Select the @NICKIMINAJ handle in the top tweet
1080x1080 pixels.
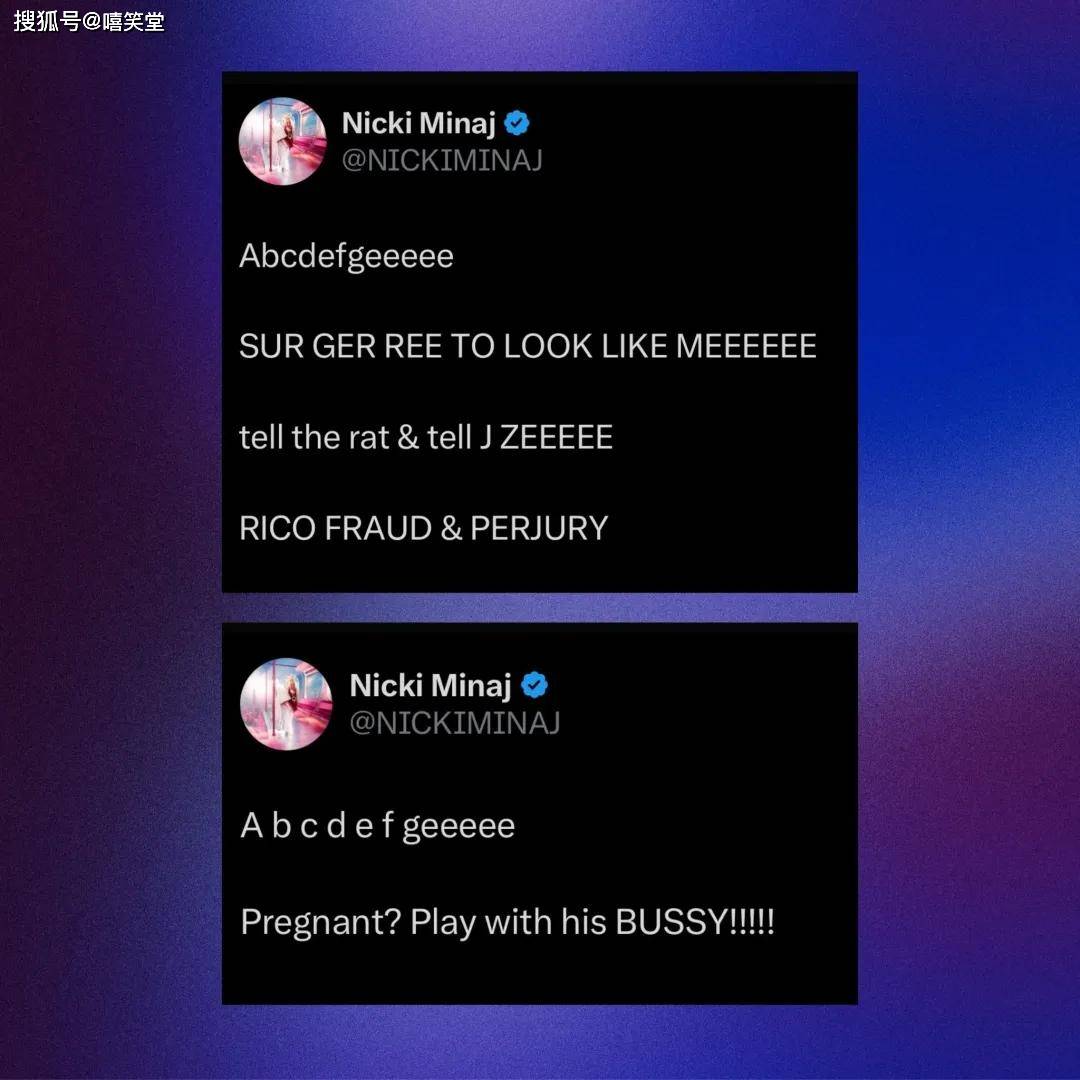tap(442, 160)
